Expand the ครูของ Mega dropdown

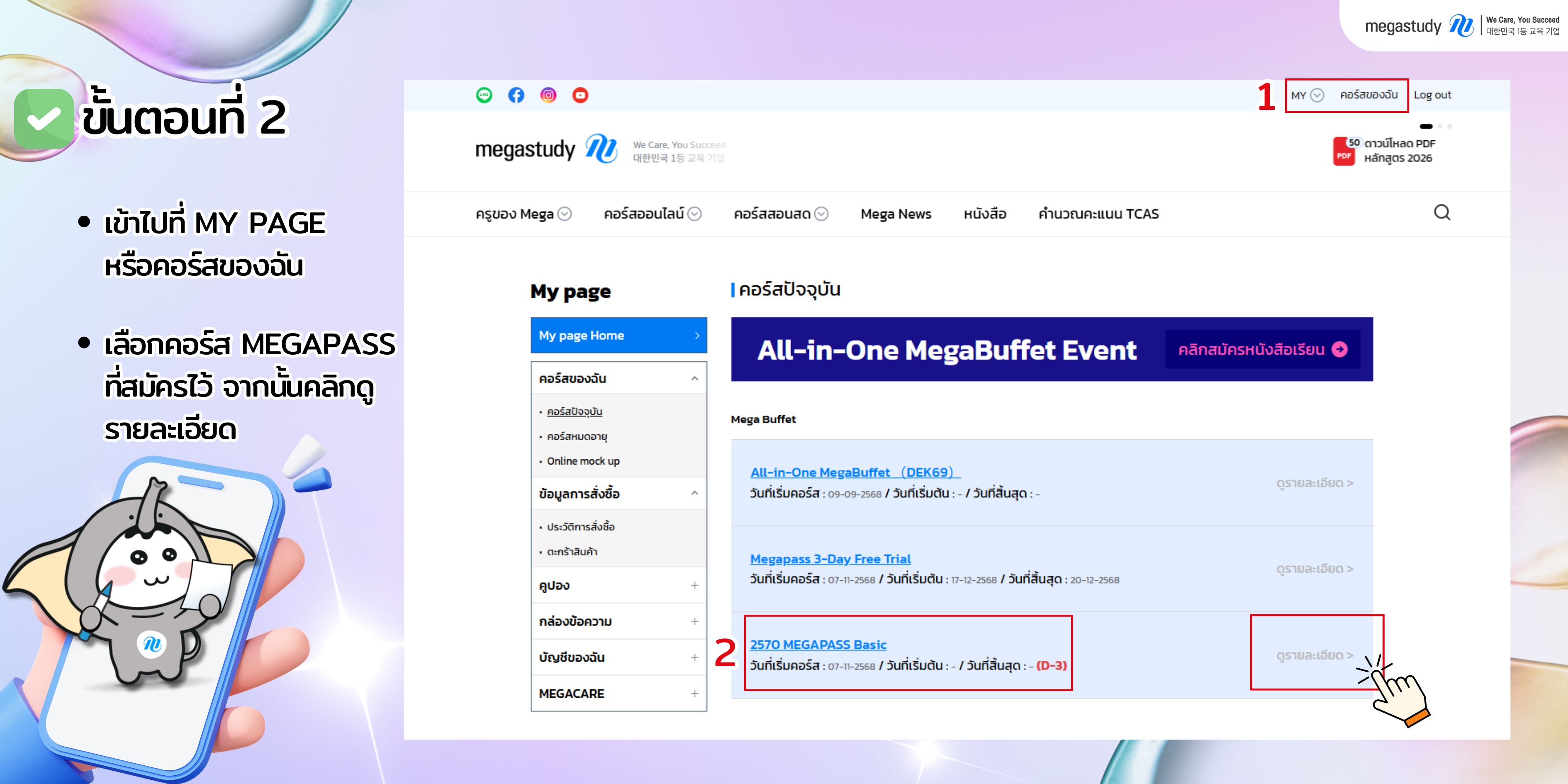coord(565,214)
